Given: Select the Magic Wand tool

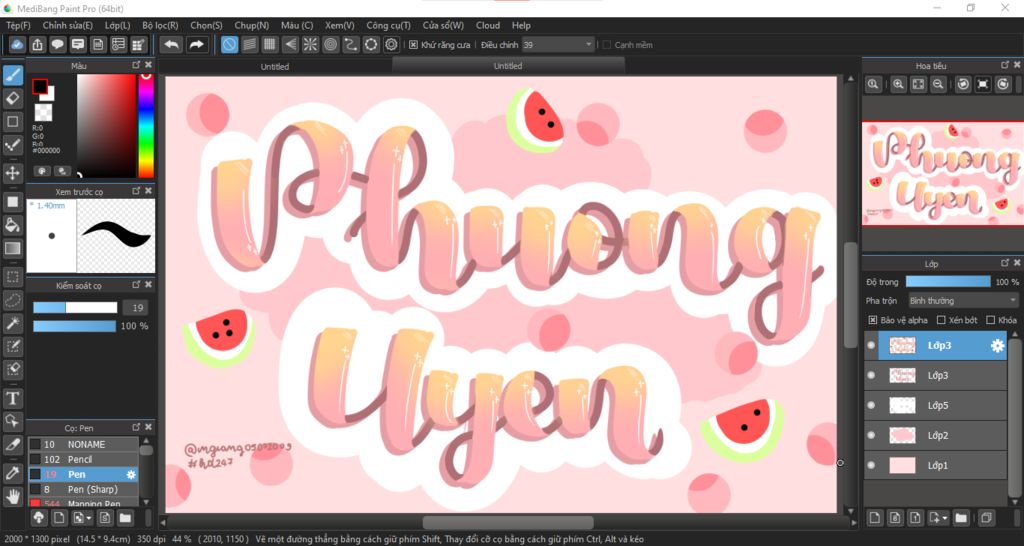Looking at the screenshot, I should [12, 323].
